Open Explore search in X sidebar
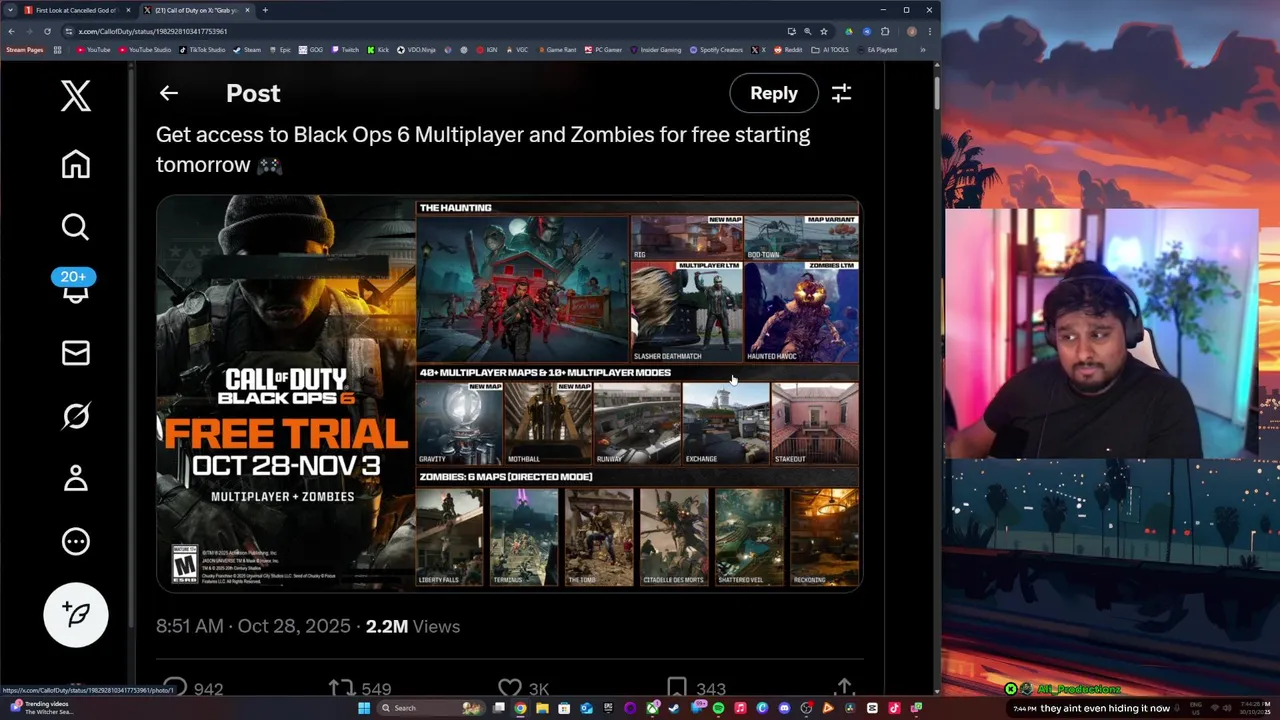 (76, 227)
